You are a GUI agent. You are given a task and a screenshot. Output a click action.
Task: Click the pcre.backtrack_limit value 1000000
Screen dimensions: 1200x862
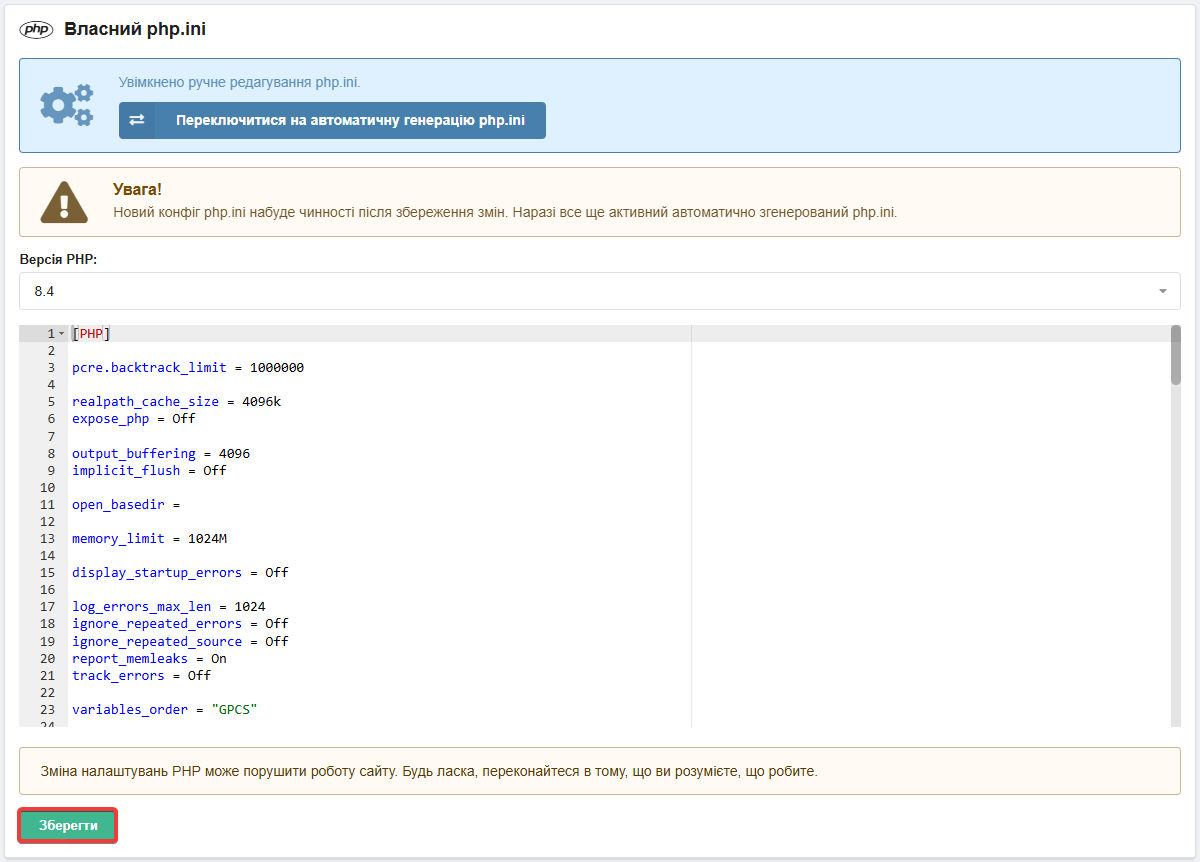(x=277, y=368)
